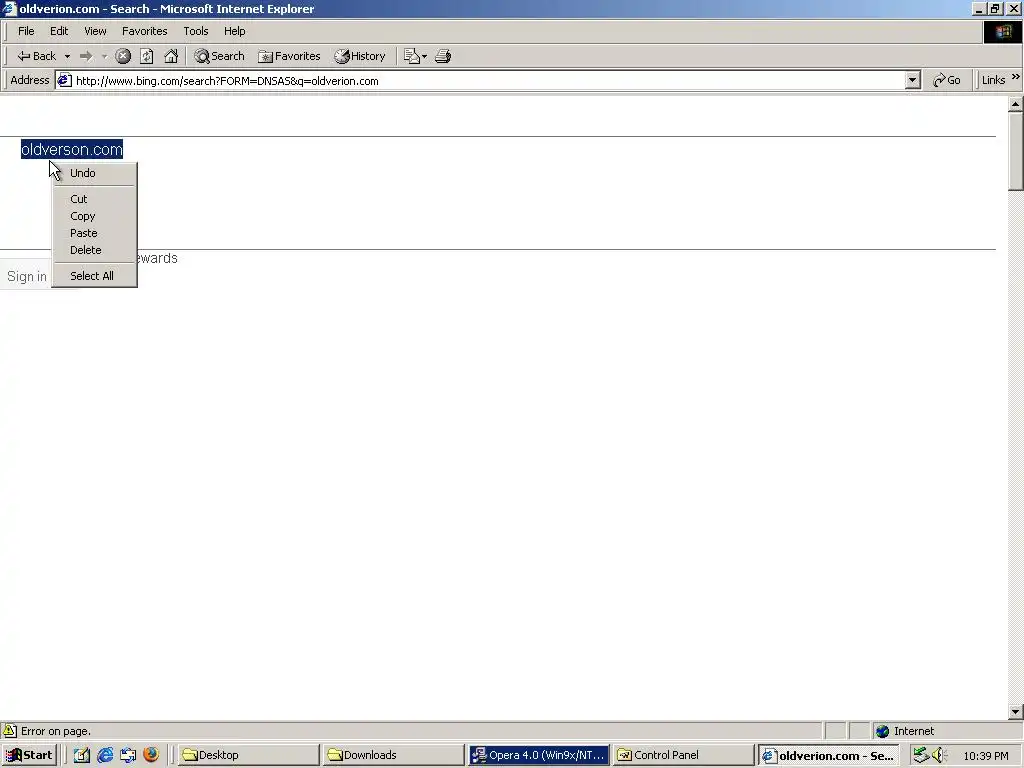Open the Forward button history dropdown arrow
Viewport: 1024px width, 768px height.
[104, 56]
